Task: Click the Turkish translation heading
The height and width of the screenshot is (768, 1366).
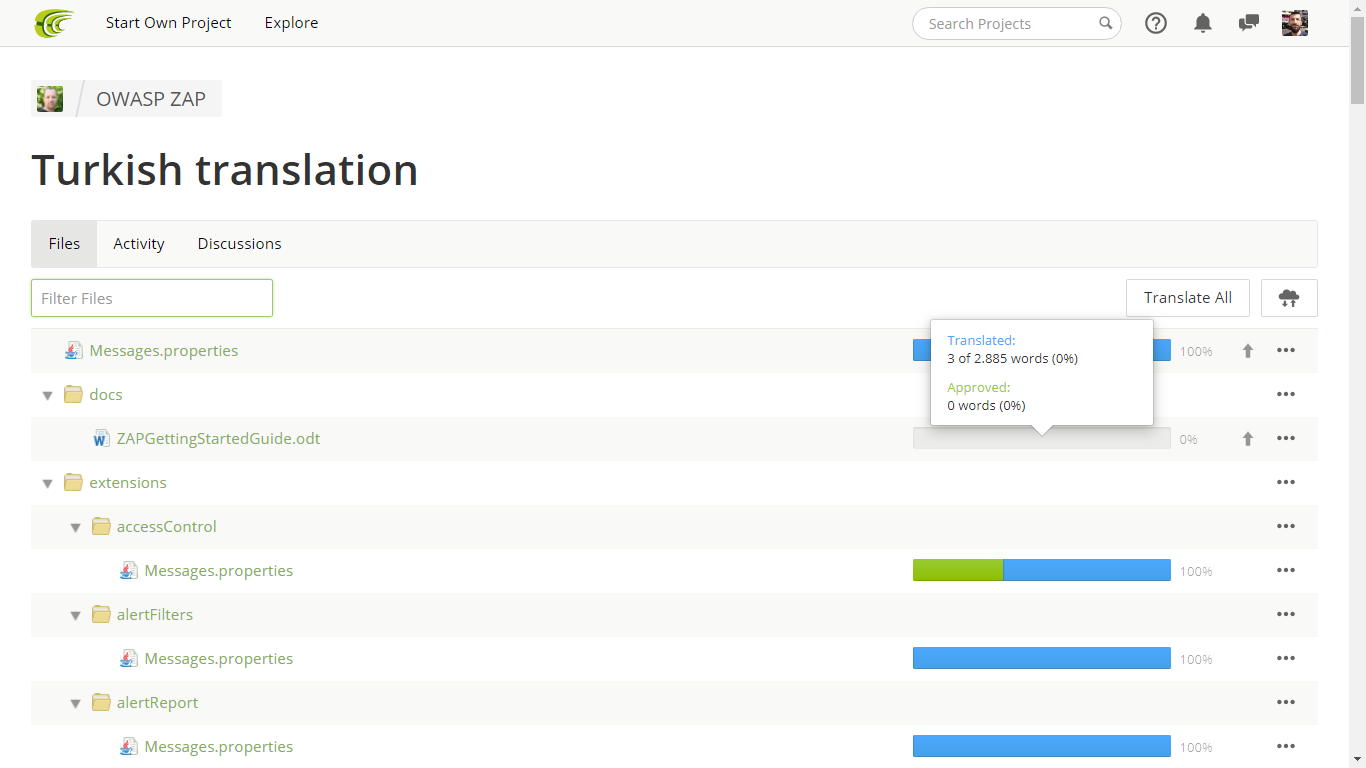Action: point(225,170)
